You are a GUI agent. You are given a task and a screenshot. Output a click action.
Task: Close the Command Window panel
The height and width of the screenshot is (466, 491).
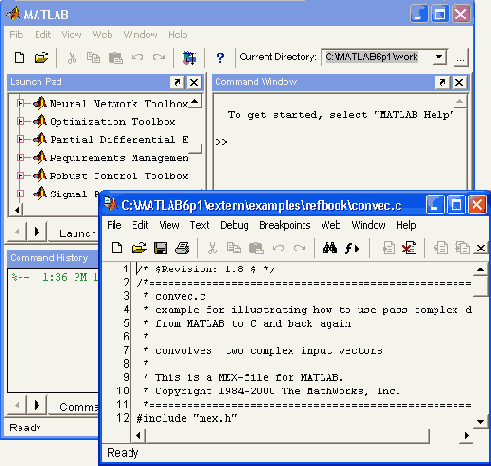459,82
